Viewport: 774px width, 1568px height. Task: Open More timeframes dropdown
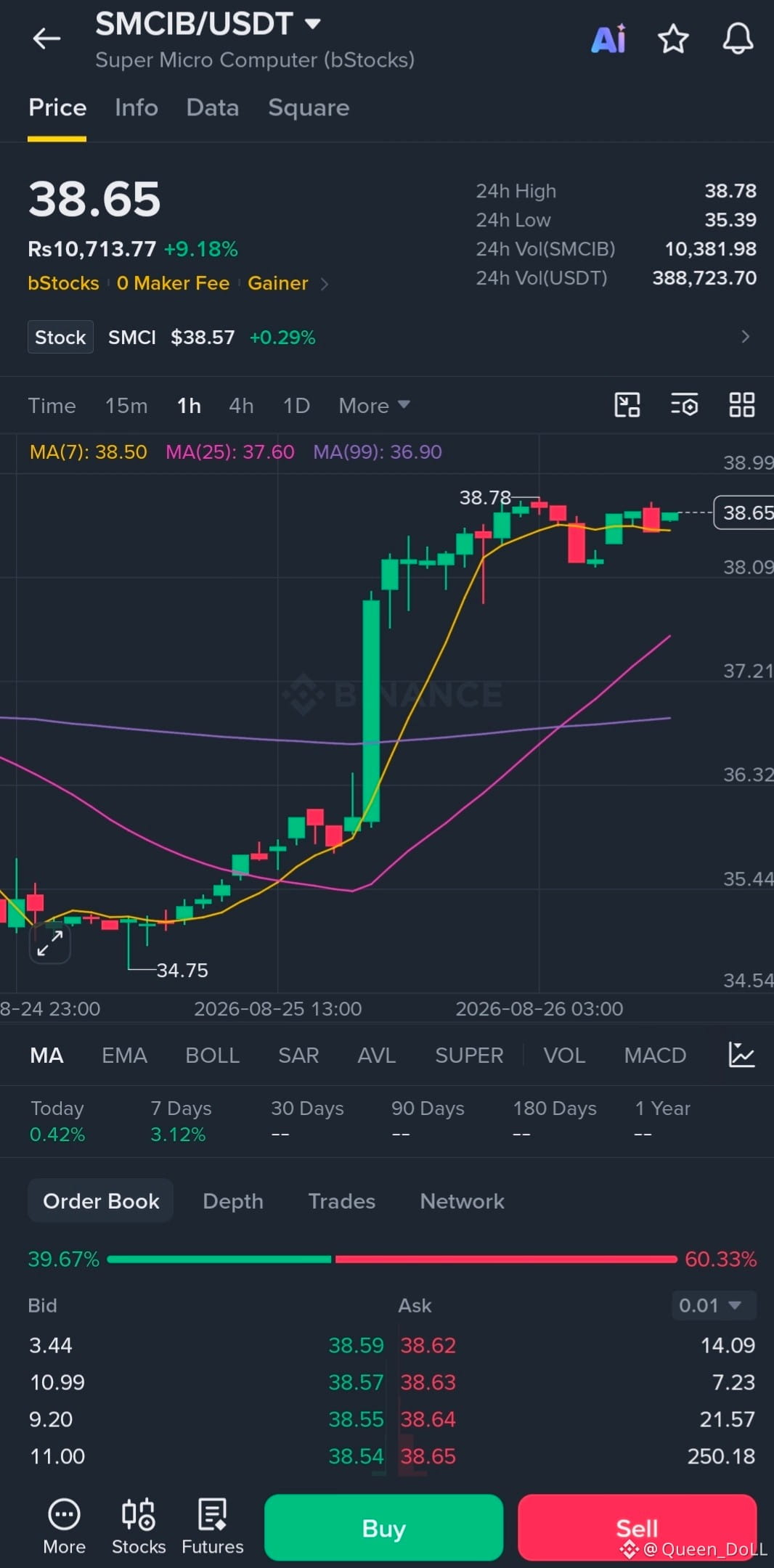click(374, 405)
